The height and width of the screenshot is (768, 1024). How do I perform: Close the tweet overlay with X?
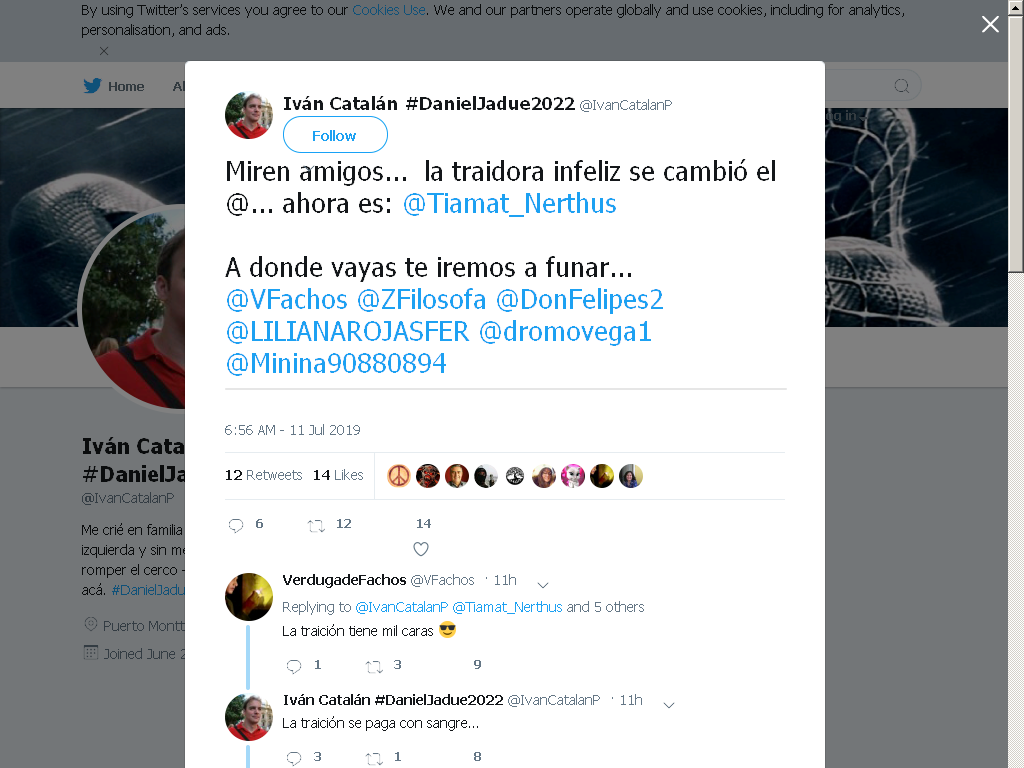click(x=990, y=24)
